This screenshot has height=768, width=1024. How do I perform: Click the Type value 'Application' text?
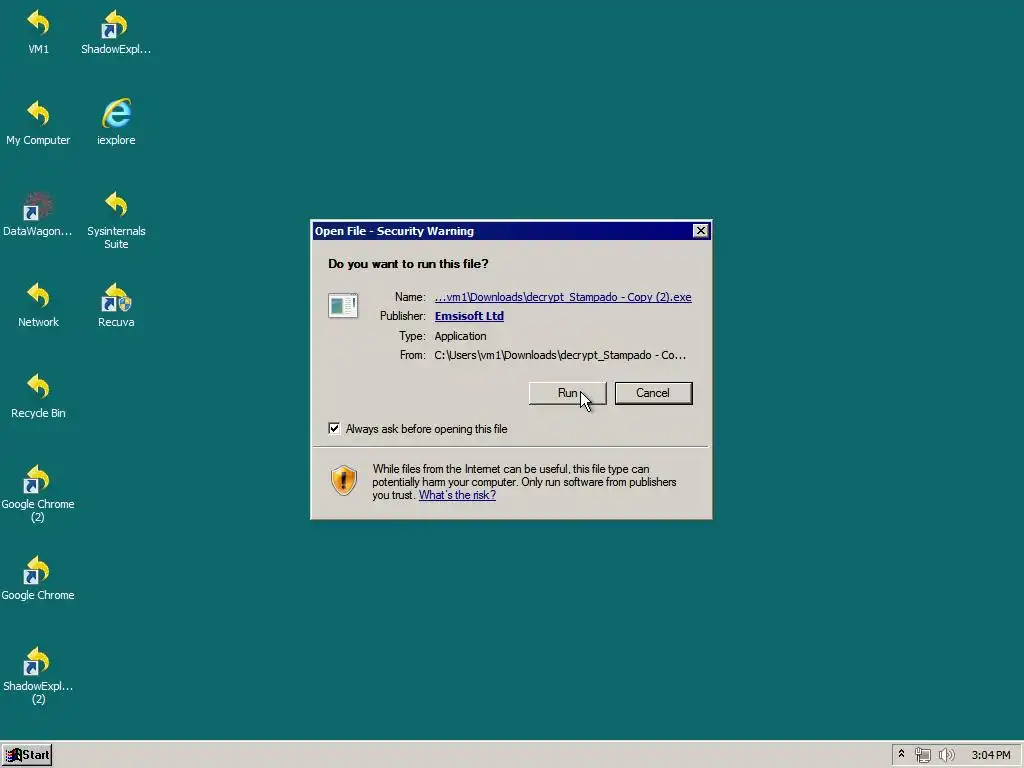click(460, 336)
